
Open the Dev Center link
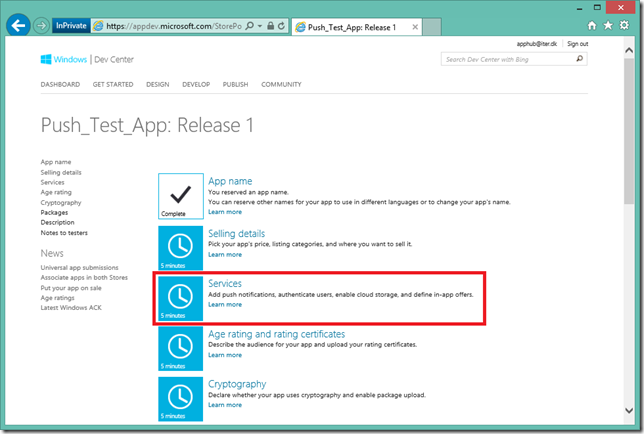(x=114, y=60)
